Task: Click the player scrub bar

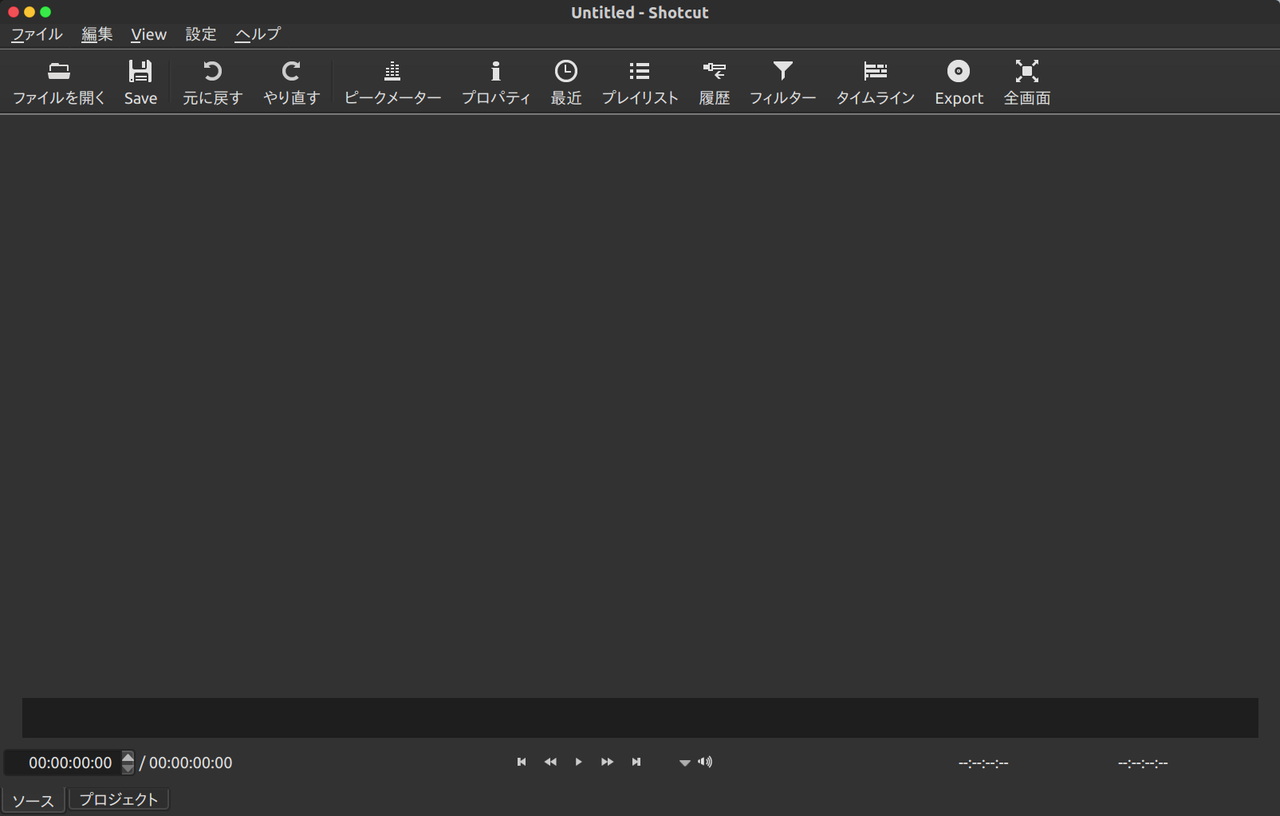Action: coord(640,718)
